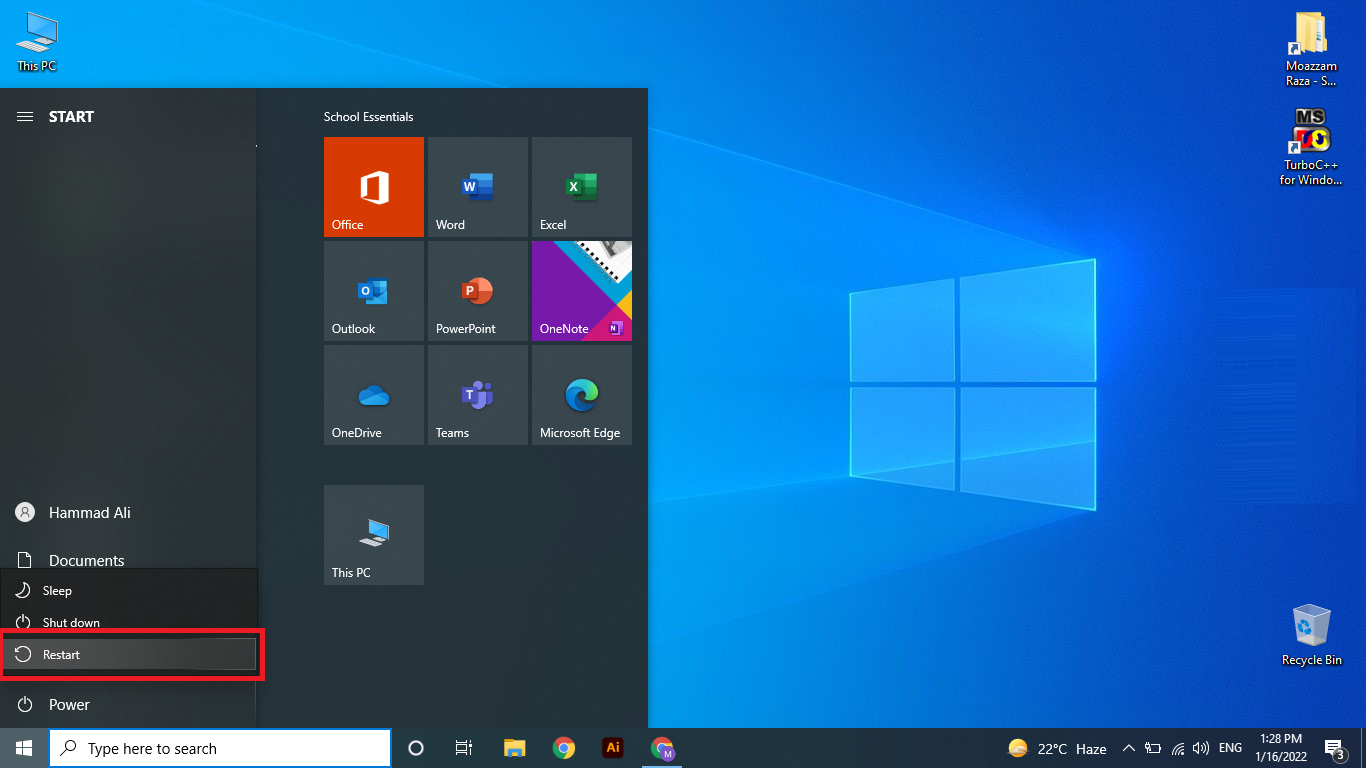Open the OneNote tile

coord(582,291)
